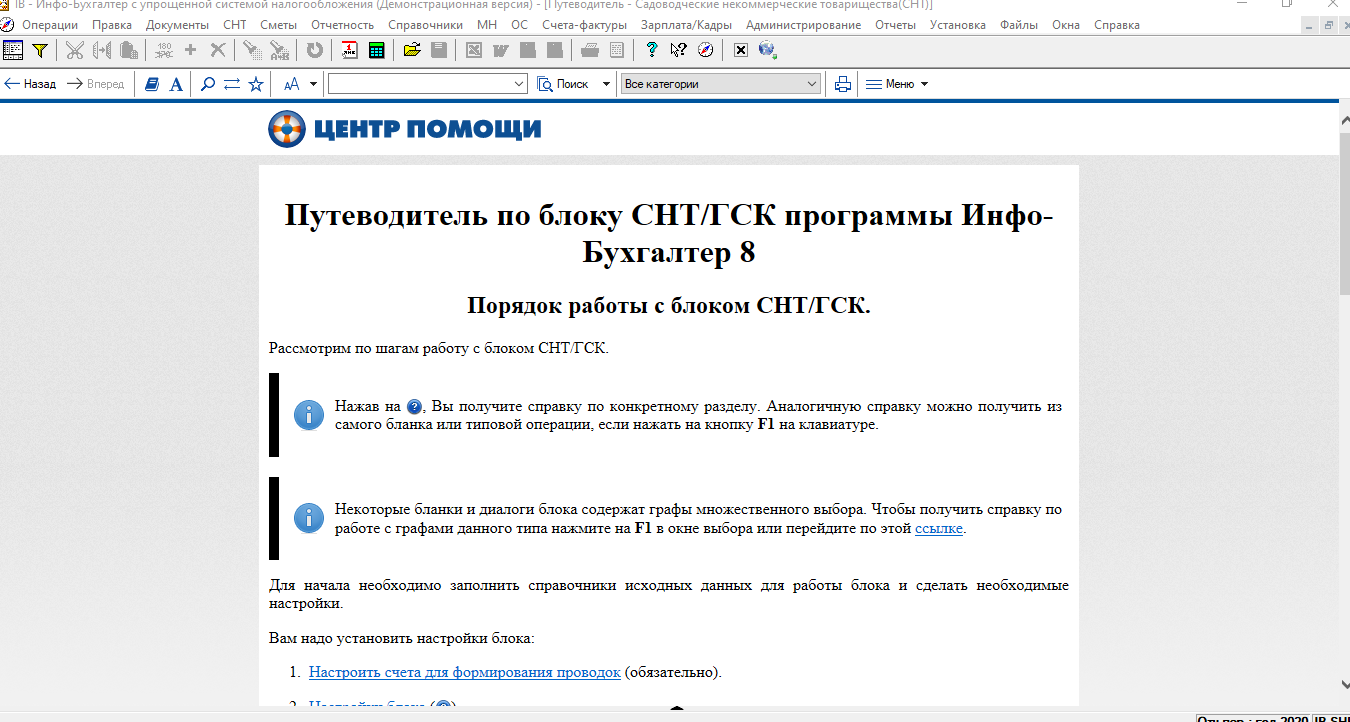The height and width of the screenshot is (722, 1350).
Task: Open the Все категории dropdown
Action: 721,84
